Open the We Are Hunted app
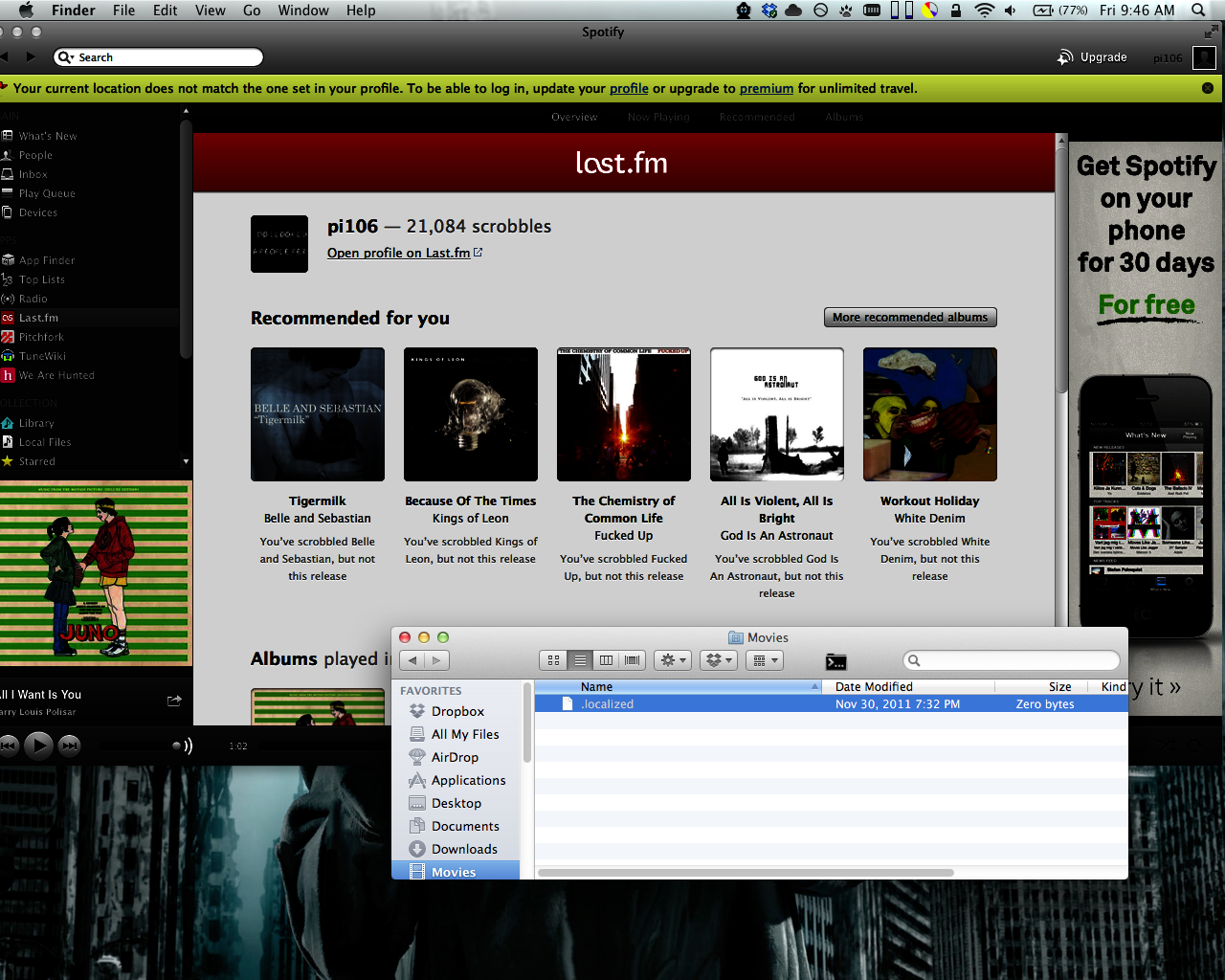Image resolution: width=1225 pixels, height=980 pixels. click(56, 375)
